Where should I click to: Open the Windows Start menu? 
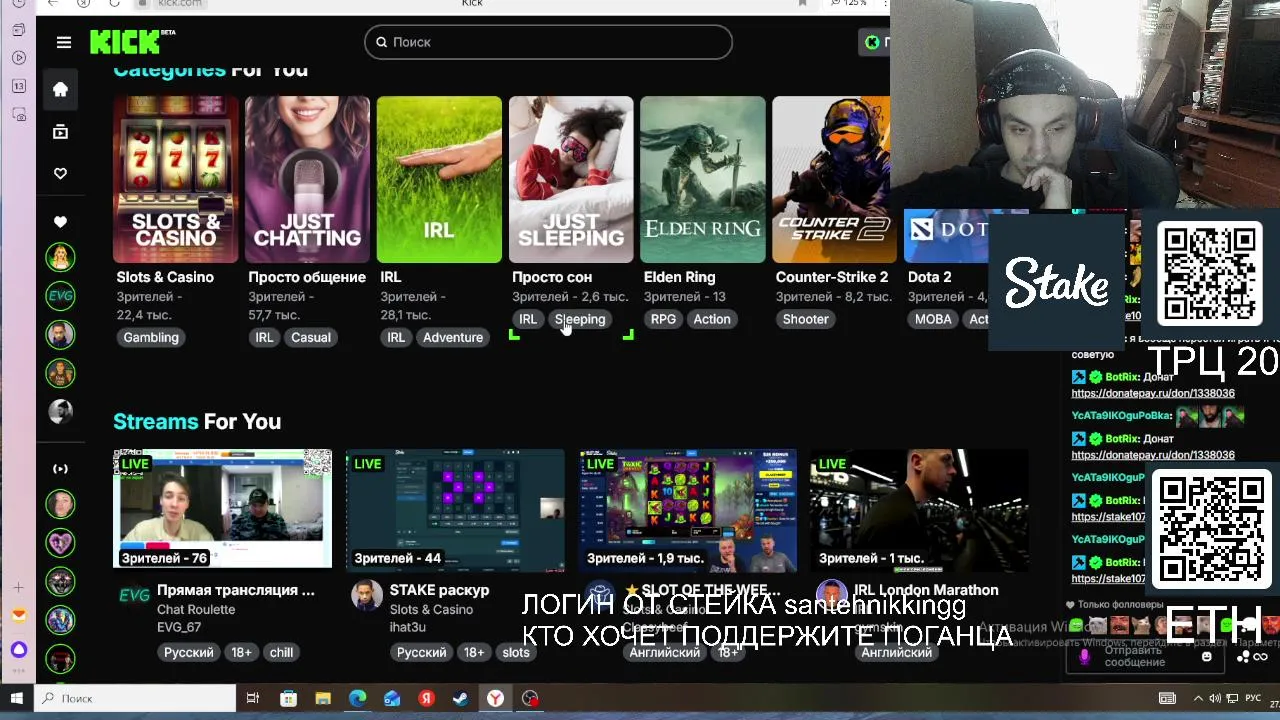pos(17,698)
